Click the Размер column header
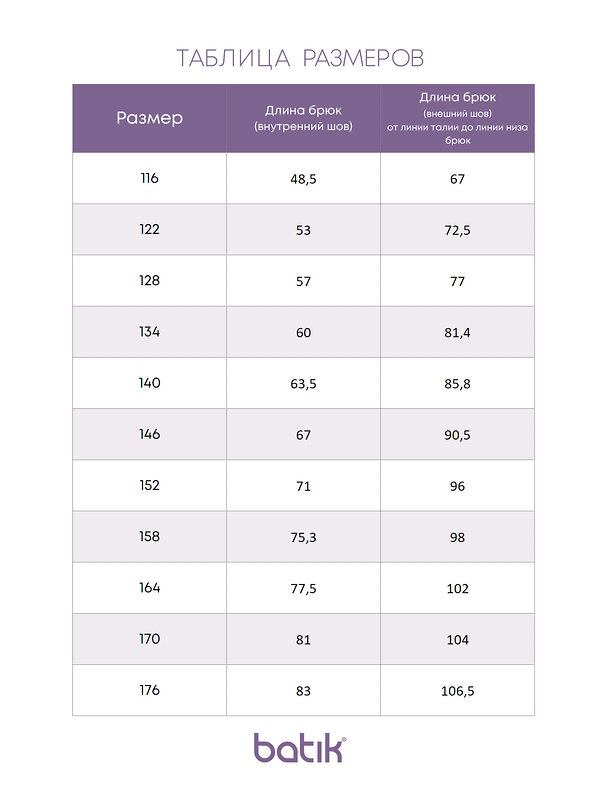Image resolution: width=600 pixels, height=800 pixels. click(149, 118)
